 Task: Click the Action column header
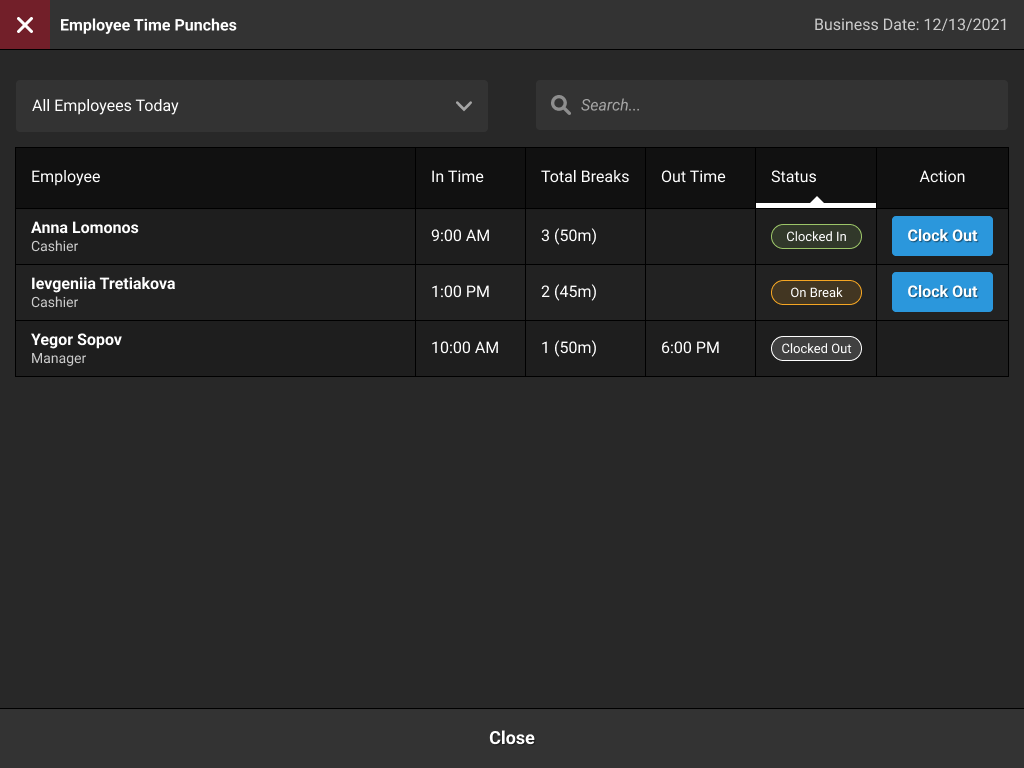(942, 177)
